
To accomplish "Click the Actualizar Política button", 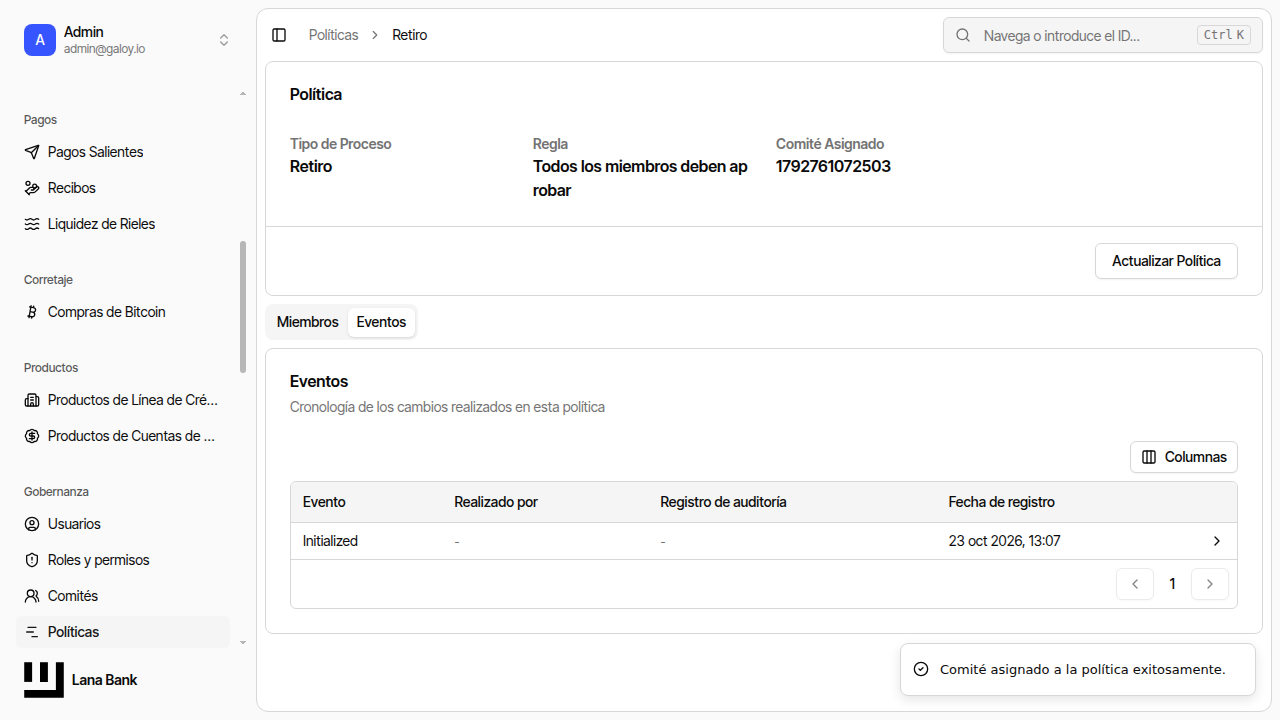I will [x=1166, y=261].
